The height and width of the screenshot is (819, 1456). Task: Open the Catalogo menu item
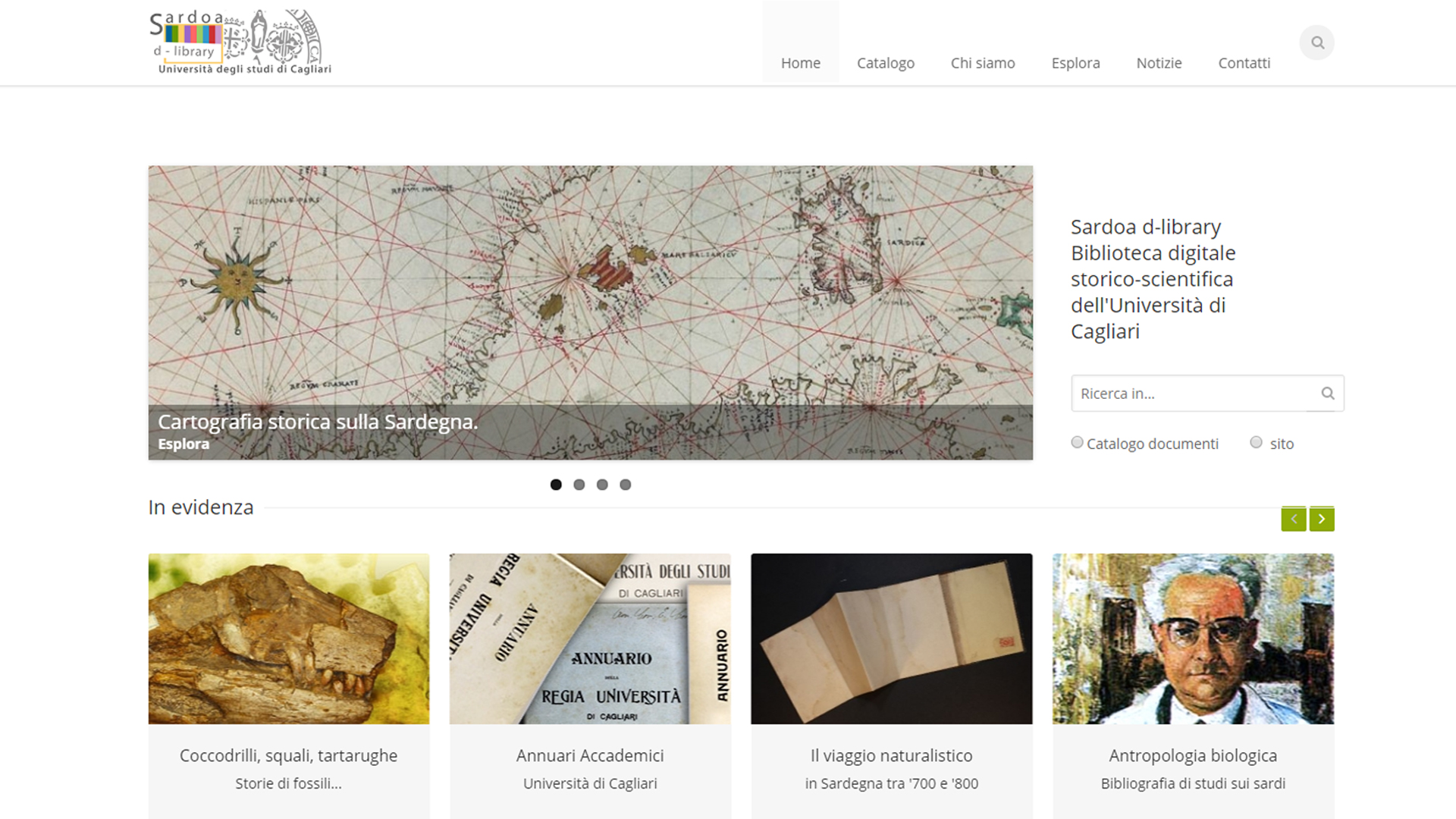tap(886, 63)
